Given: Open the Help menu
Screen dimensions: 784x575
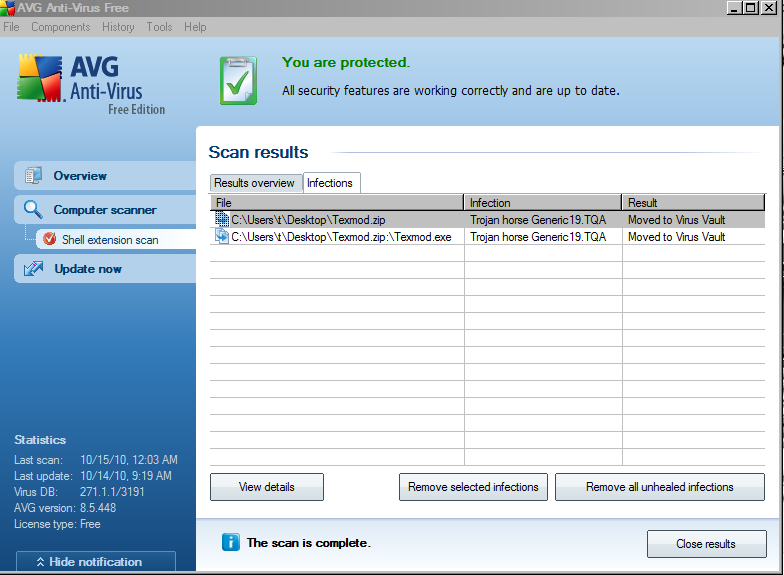Looking at the screenshot, I should pyautogui.click(x=195, y=27).
